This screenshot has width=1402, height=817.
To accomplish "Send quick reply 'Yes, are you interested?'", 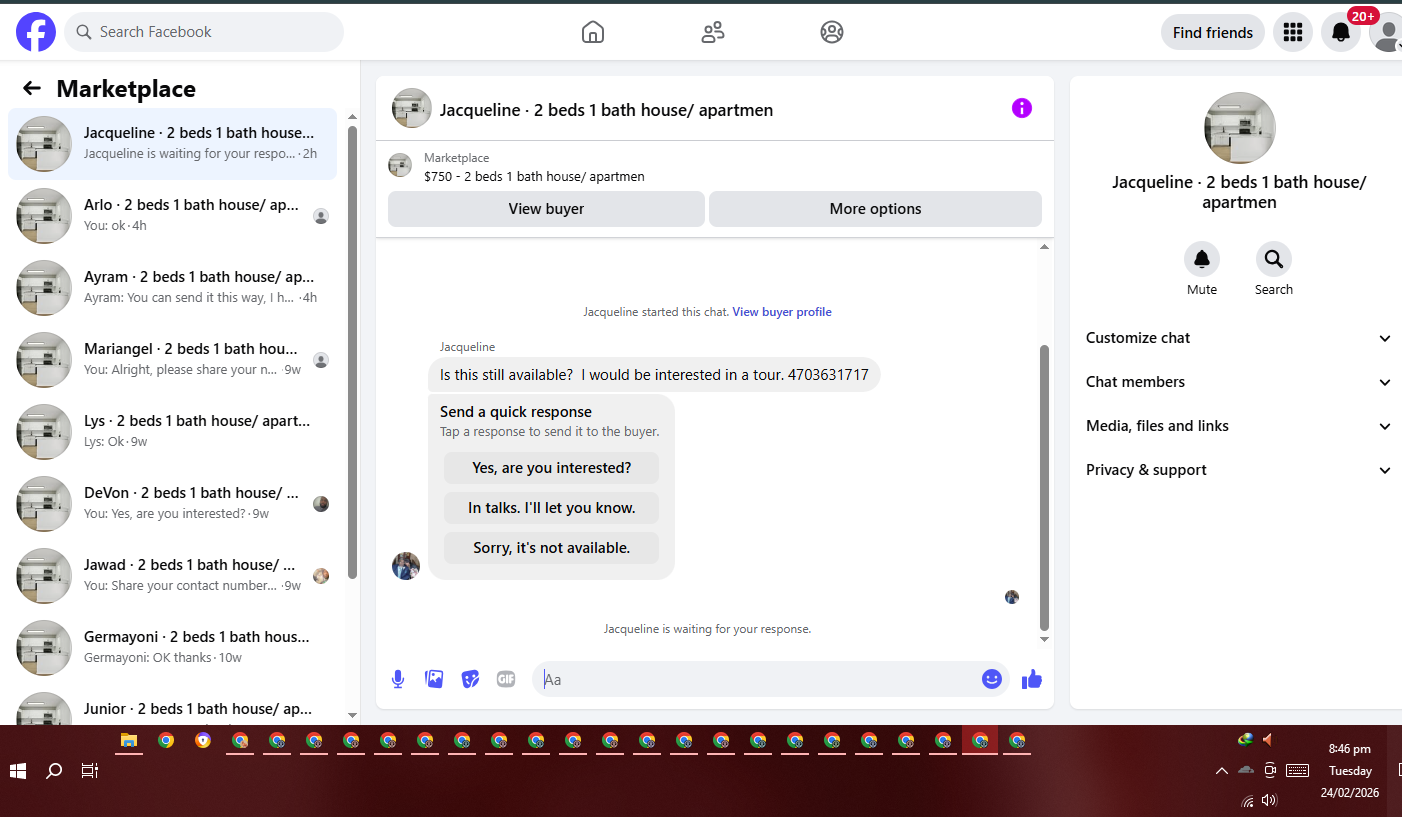I will (x=551, y=468).
